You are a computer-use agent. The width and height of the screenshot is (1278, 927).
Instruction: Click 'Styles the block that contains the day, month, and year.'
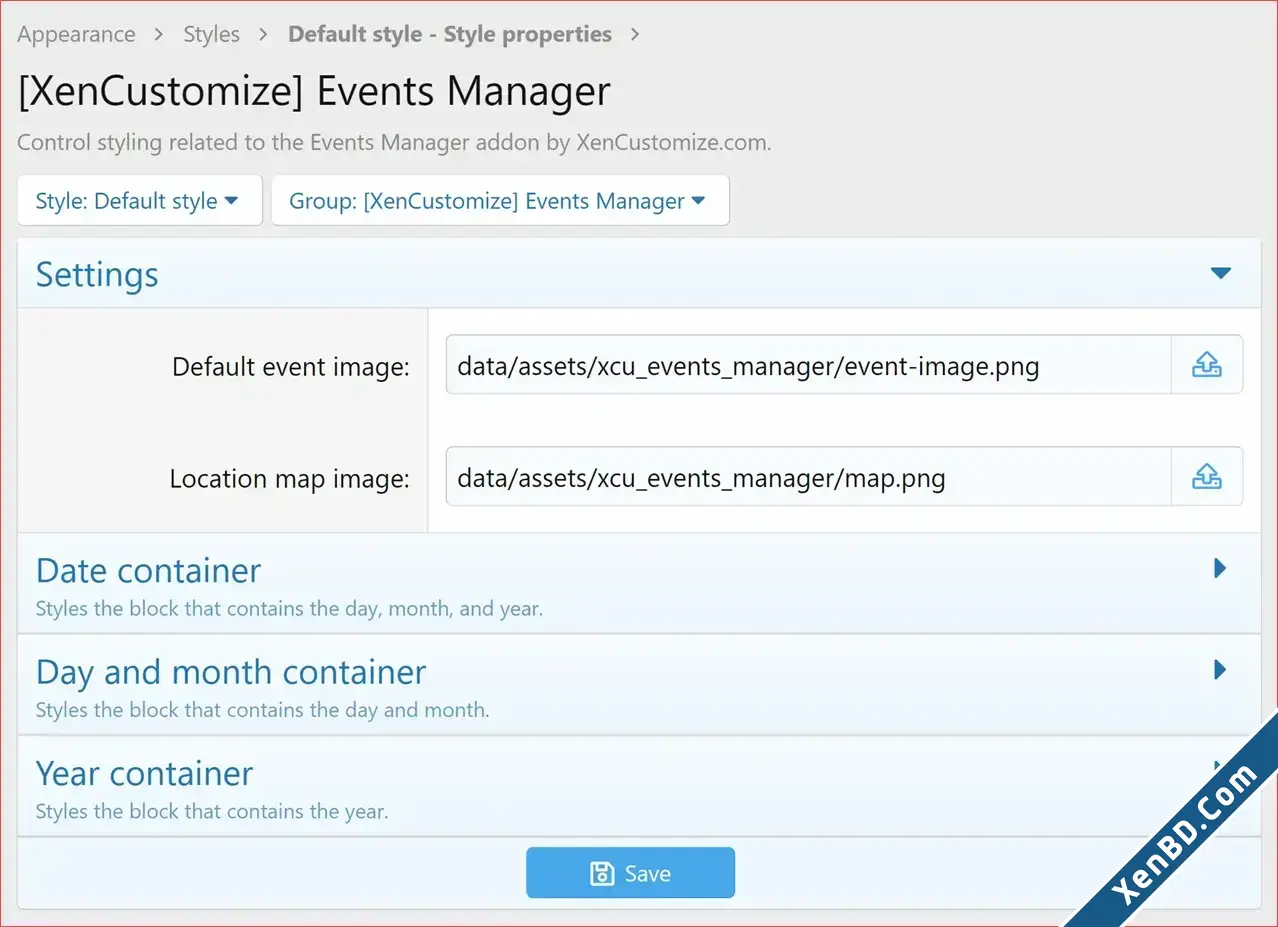[290, 608]
